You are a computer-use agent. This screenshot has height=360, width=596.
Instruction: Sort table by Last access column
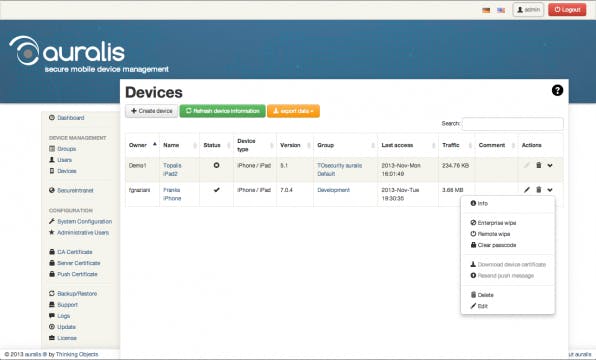[x=408, y=145]
